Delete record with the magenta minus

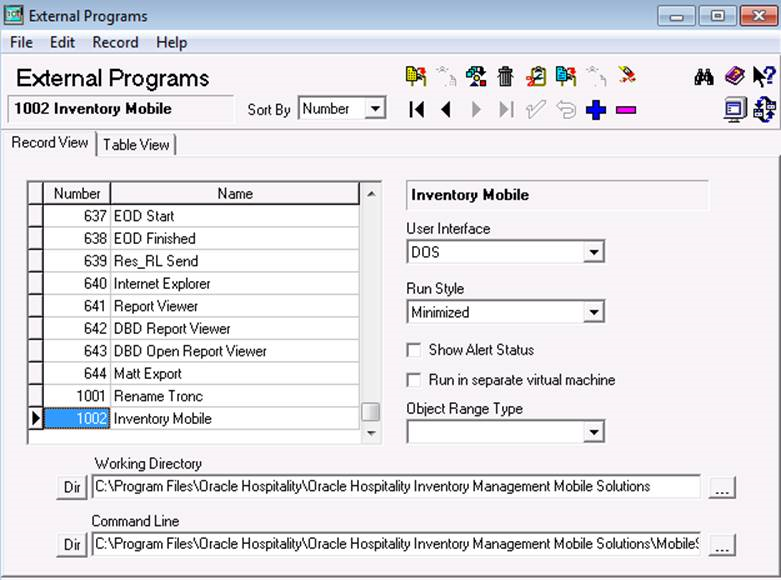(x=626, y=110)
